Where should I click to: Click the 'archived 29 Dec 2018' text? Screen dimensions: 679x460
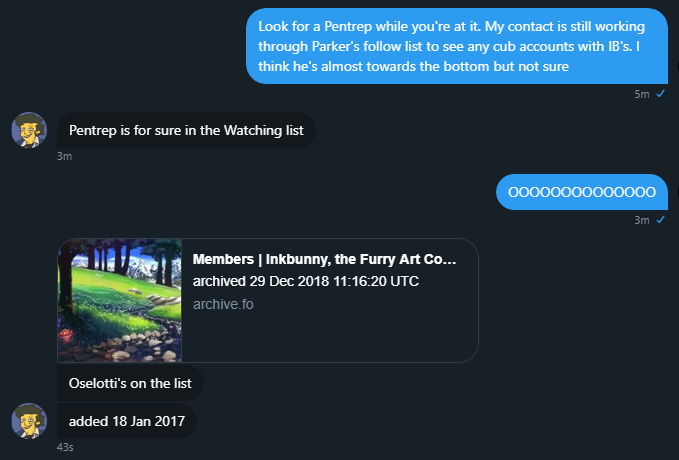(305, 281)
